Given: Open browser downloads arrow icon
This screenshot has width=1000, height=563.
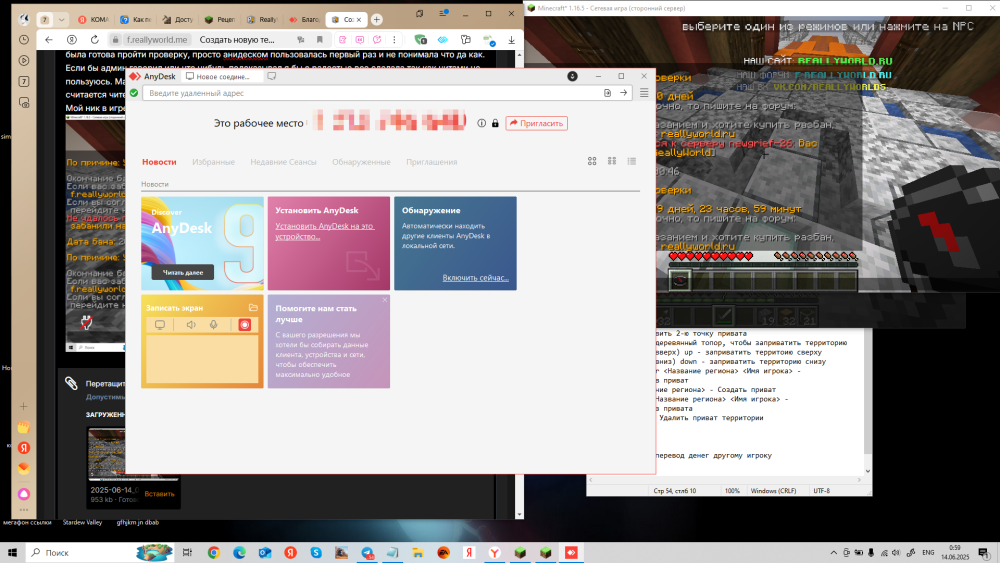Looking at the screenshot, I should (x=511, y=40).
